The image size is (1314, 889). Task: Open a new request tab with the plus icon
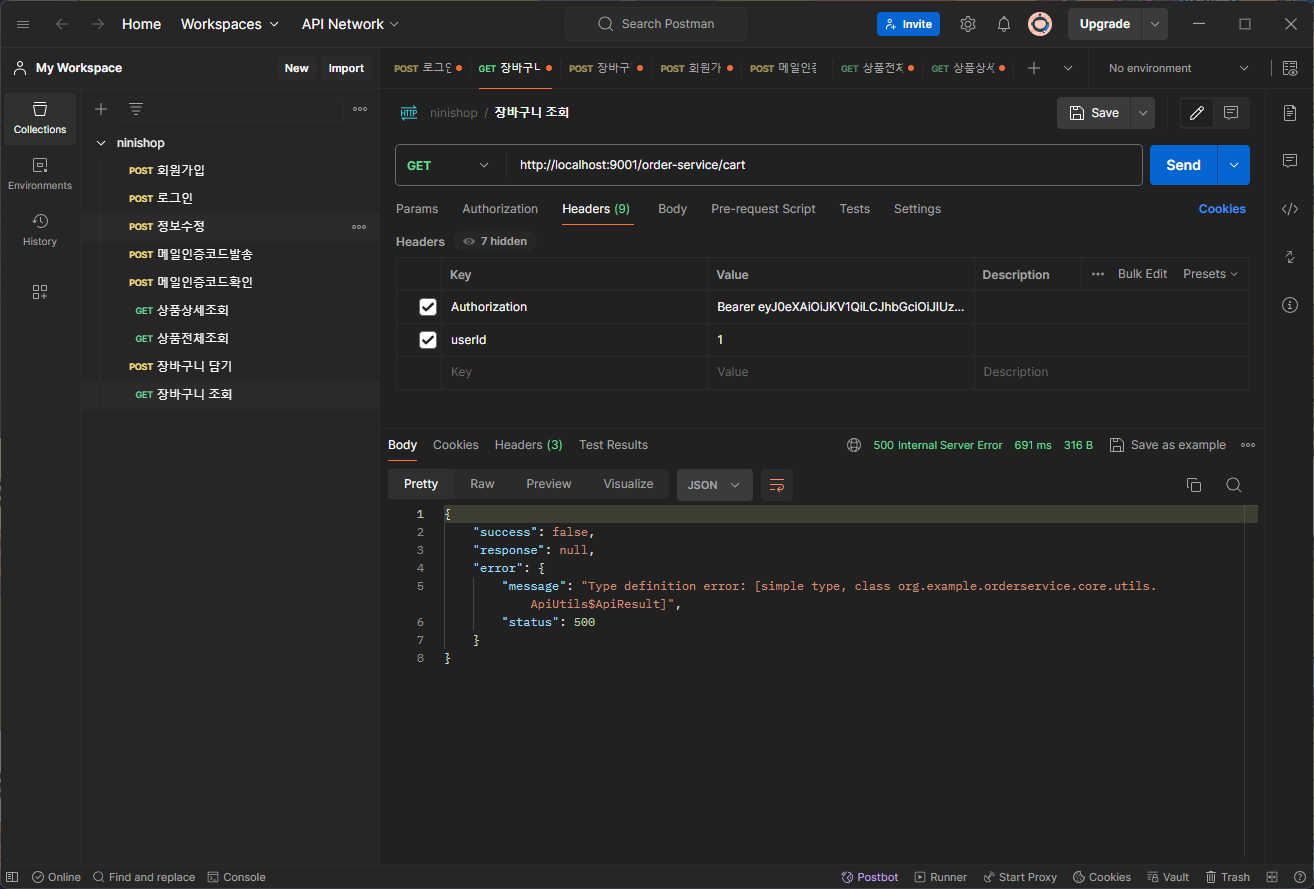1034,68
